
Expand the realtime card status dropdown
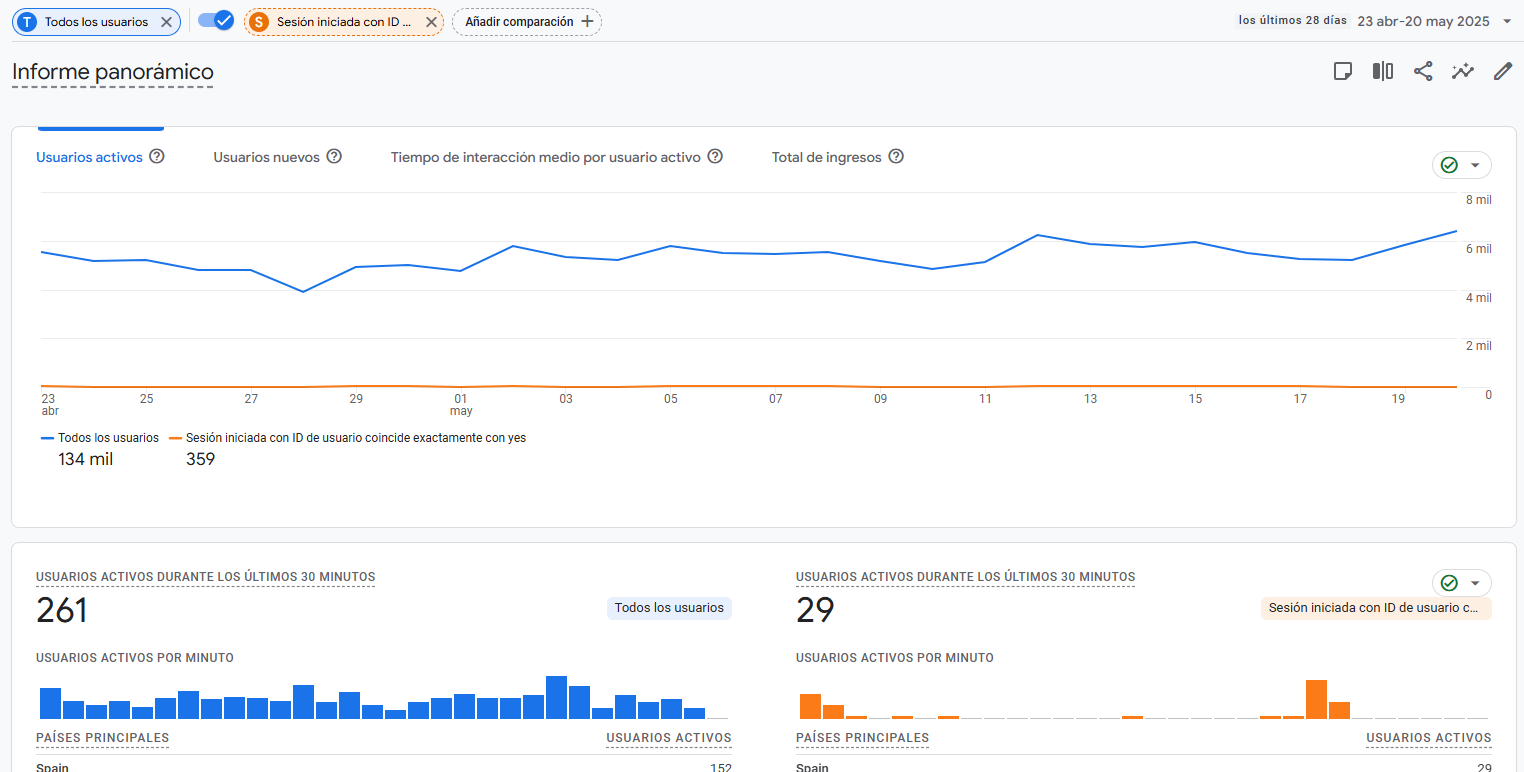(1462, 583)
